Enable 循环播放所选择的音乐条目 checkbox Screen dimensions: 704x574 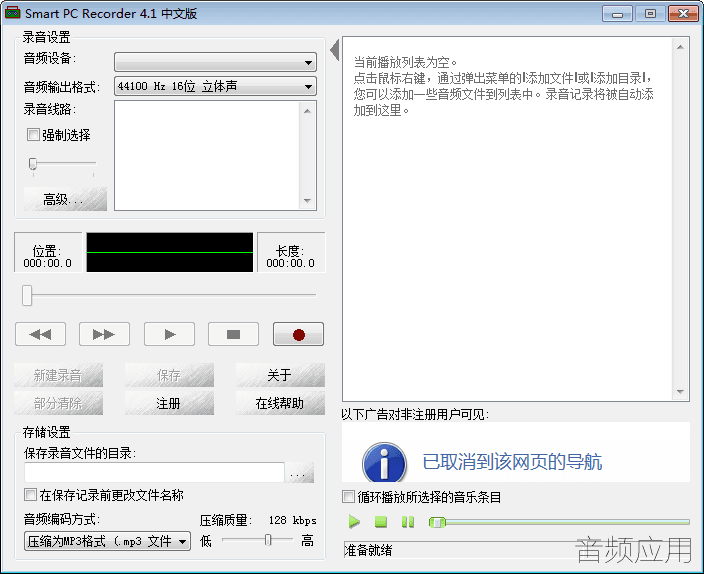(348, 497)
